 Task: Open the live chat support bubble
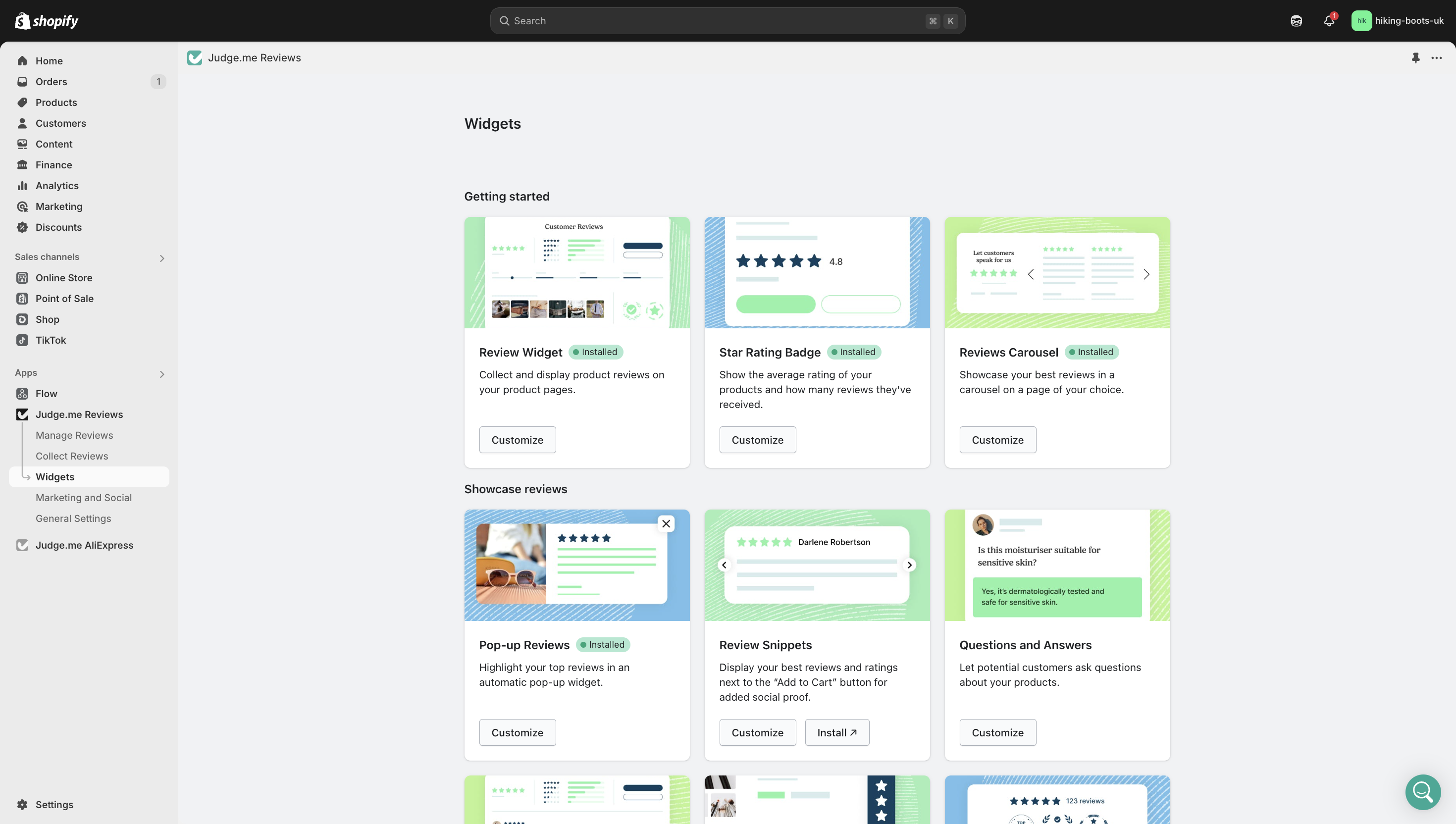[1423, 792]
